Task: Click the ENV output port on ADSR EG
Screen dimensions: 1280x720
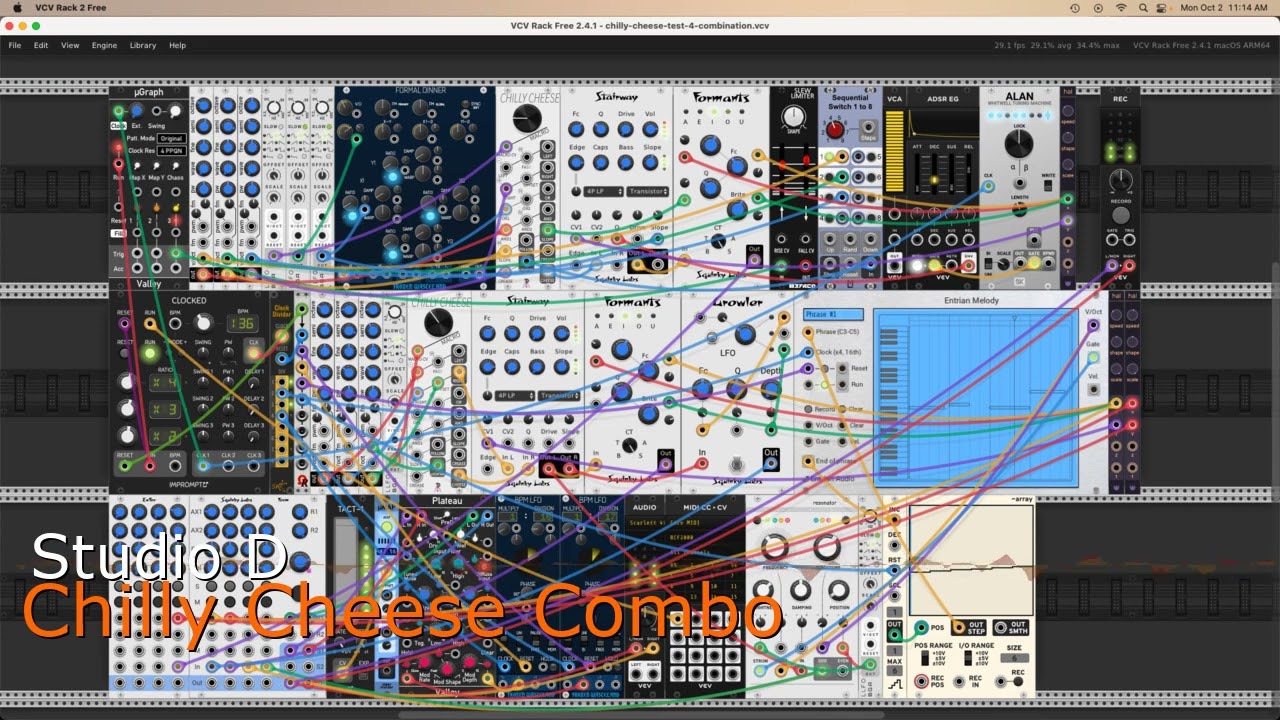Action: (968, 265)
